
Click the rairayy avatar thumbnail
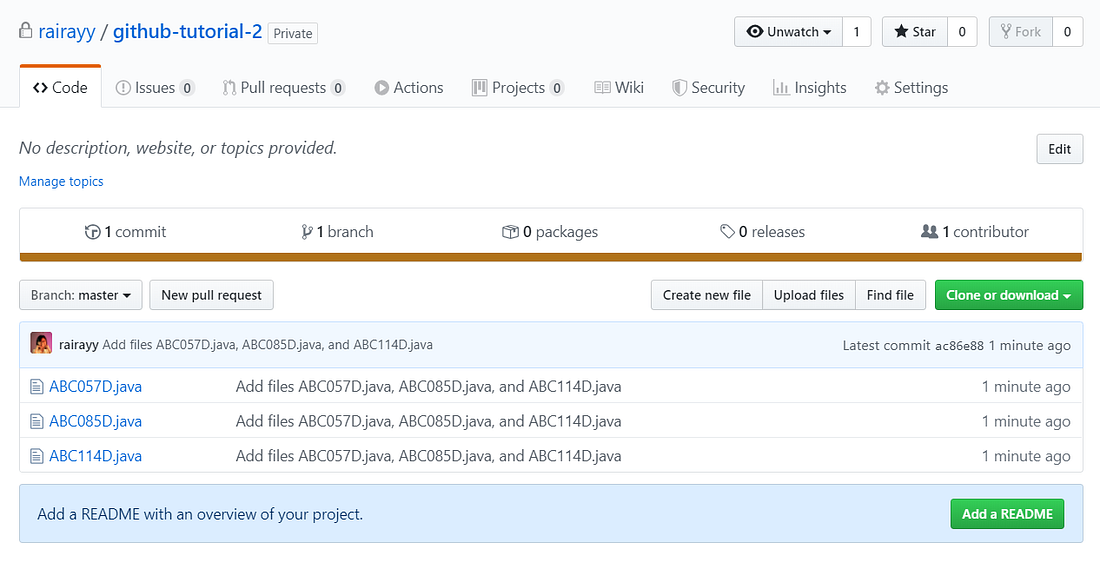pyautogui.click(x=41, y=343)
